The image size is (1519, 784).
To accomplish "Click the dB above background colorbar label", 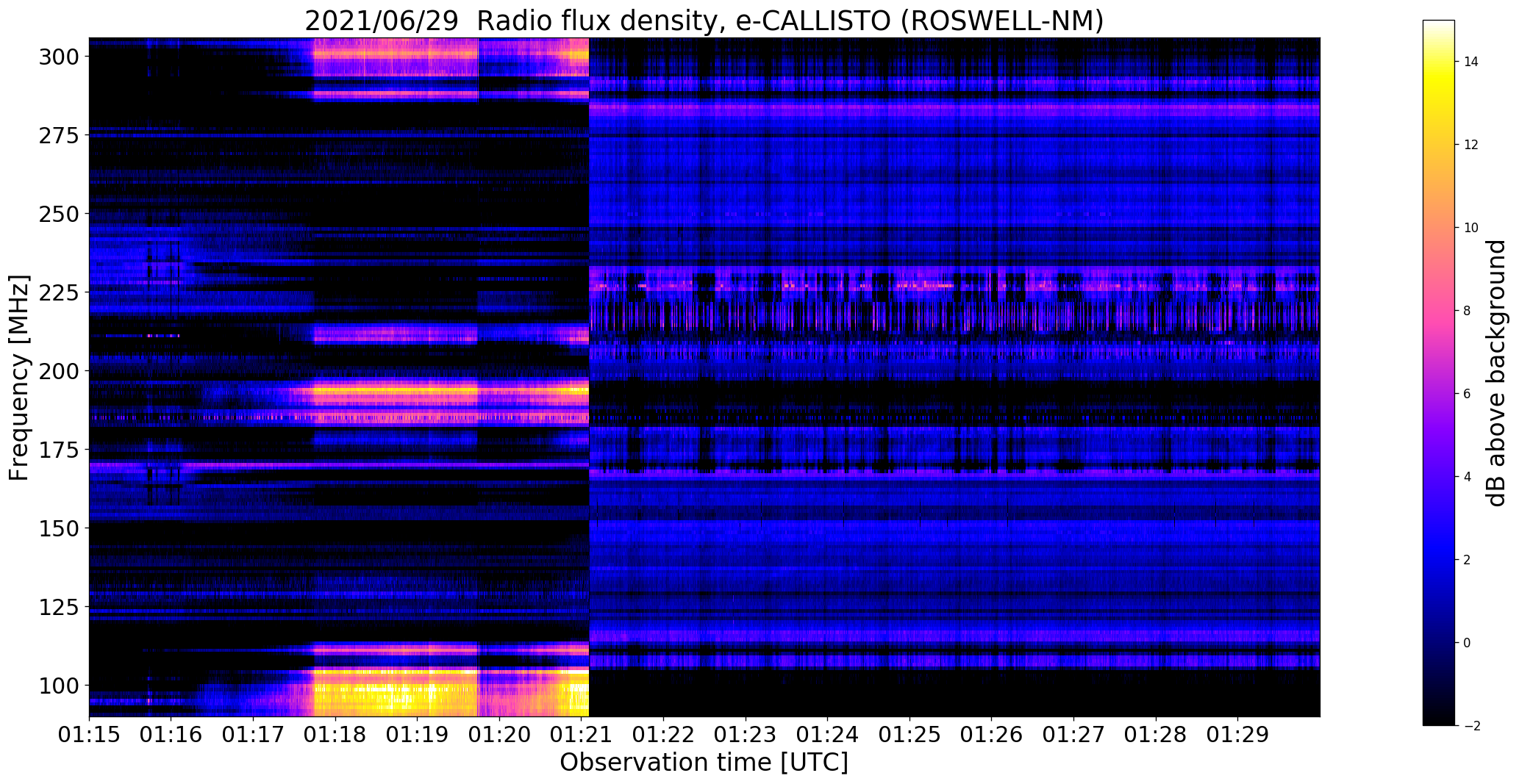I will point(1496,373).
